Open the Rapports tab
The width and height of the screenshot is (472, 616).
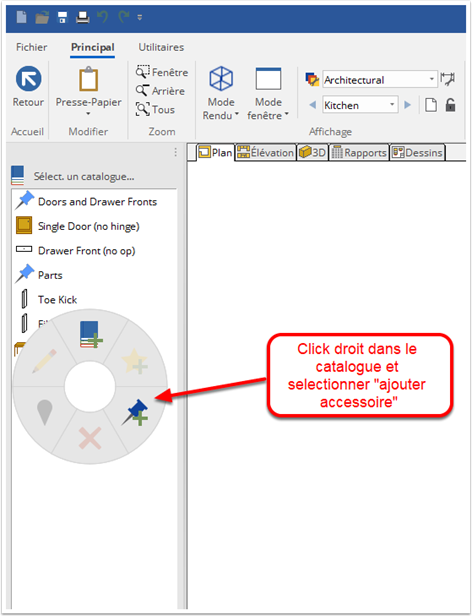tap(359, 152)
